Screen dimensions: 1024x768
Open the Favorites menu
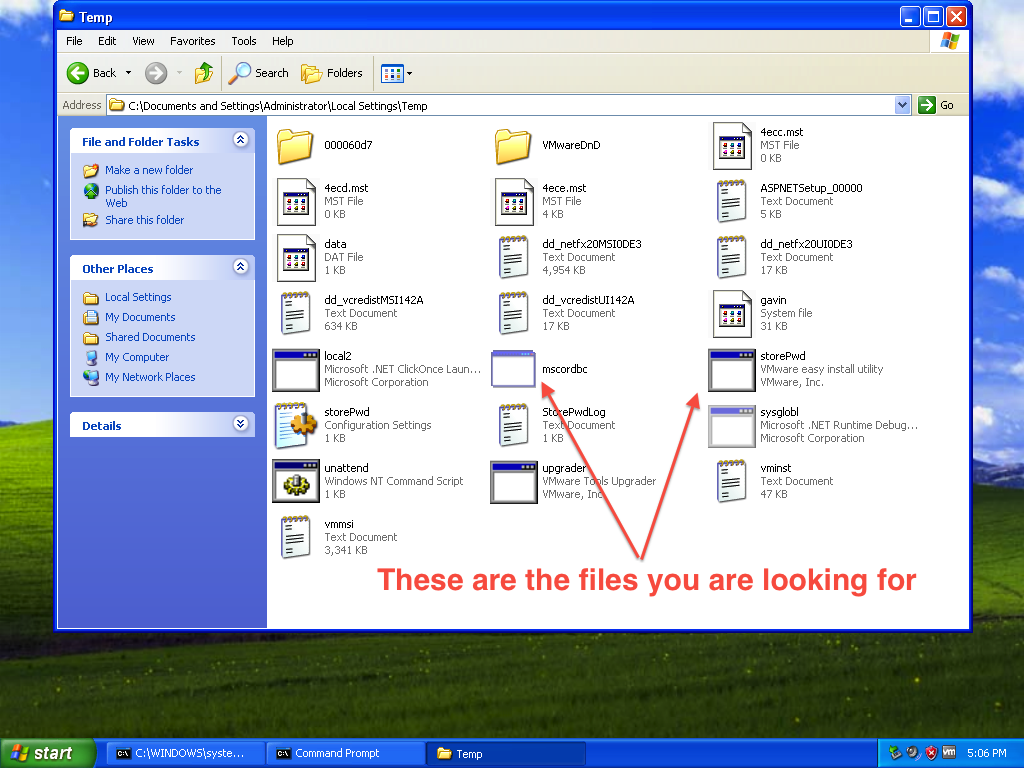pyautogui.click(x=192, y=41)
